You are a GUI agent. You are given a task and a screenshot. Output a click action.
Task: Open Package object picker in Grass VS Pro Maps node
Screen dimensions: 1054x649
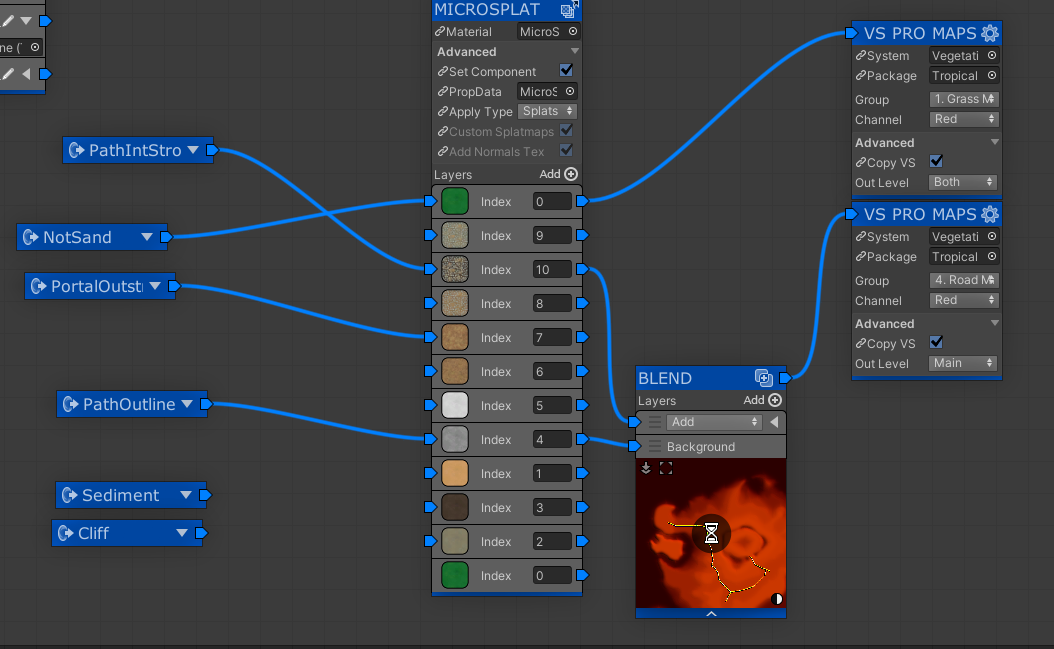click(x=991, y=75)
